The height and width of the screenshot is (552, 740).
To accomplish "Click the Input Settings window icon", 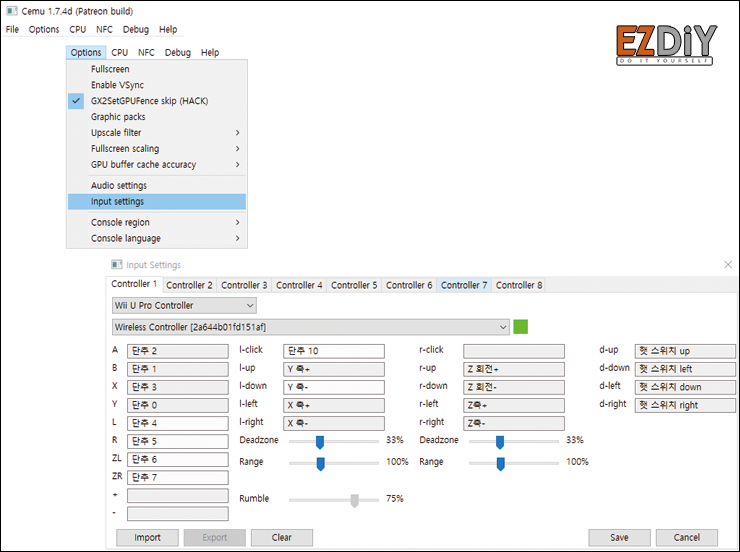I will coord(117,264).
